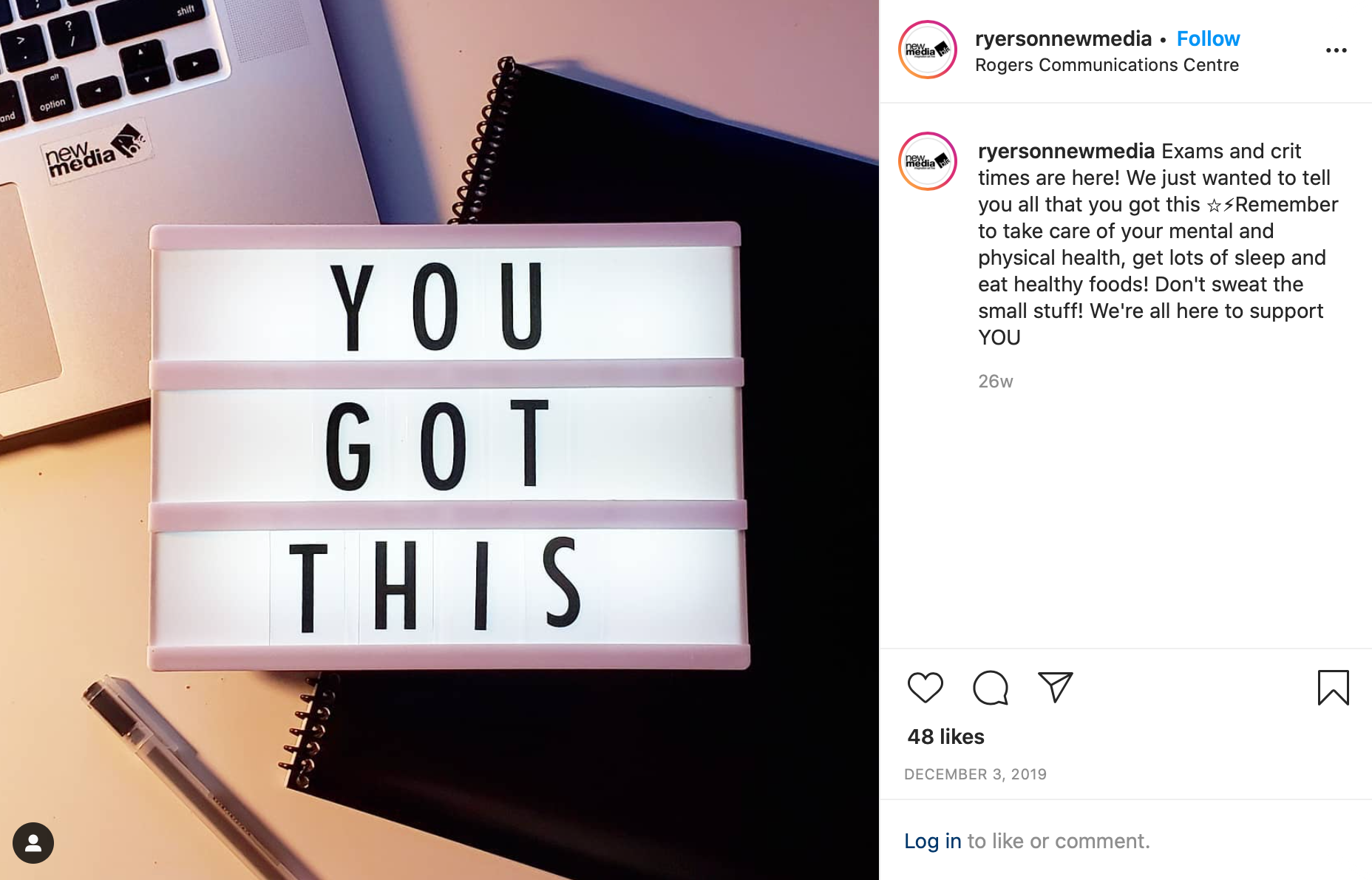Follow ryersonnewmedia account

coord(1208,38)
